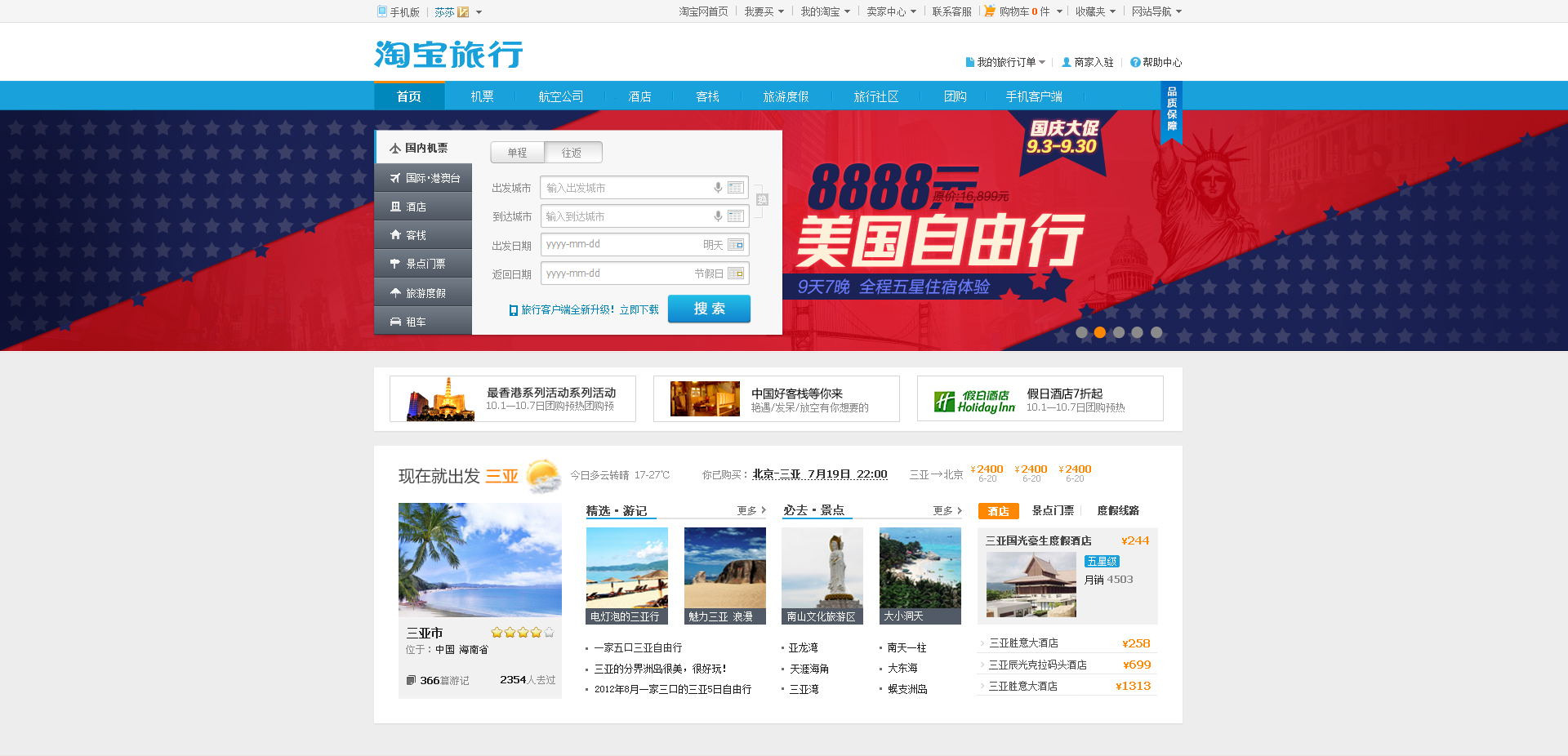
Task: Open 淘宝网首页 link
Action: point(703,11)
